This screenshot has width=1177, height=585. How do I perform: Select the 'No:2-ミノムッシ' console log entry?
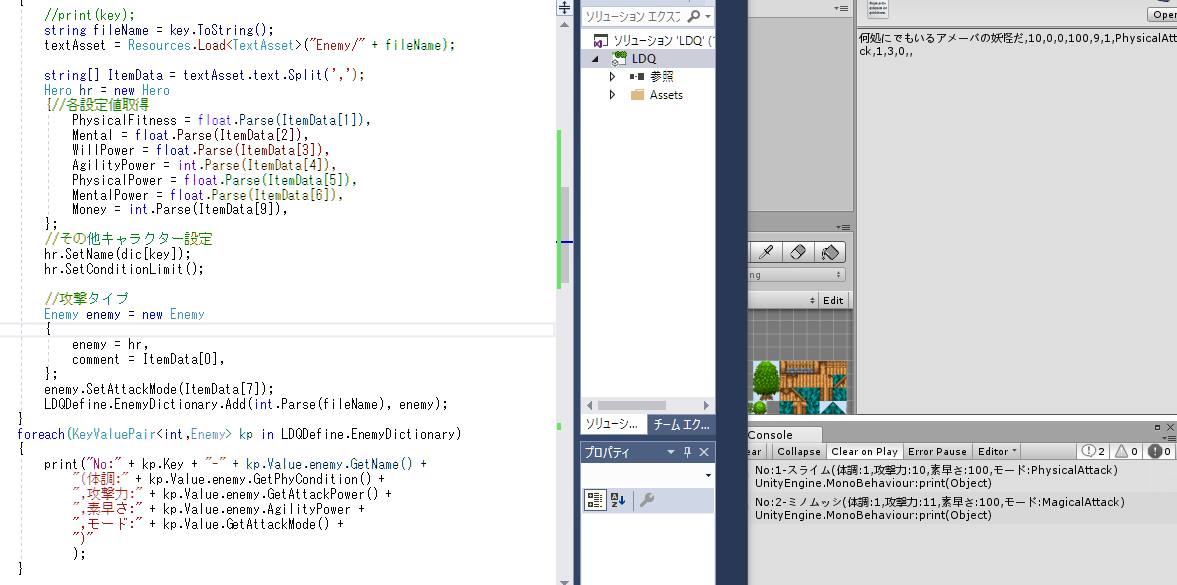click(x=961, y=508)
